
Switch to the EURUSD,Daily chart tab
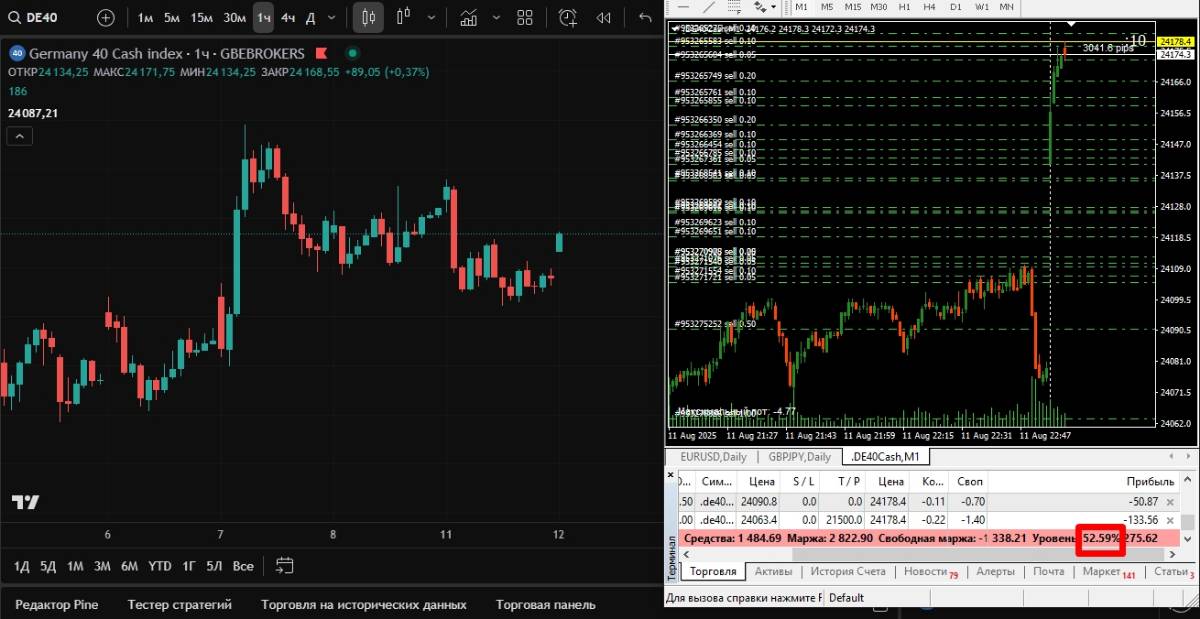[x=712, y=457]
